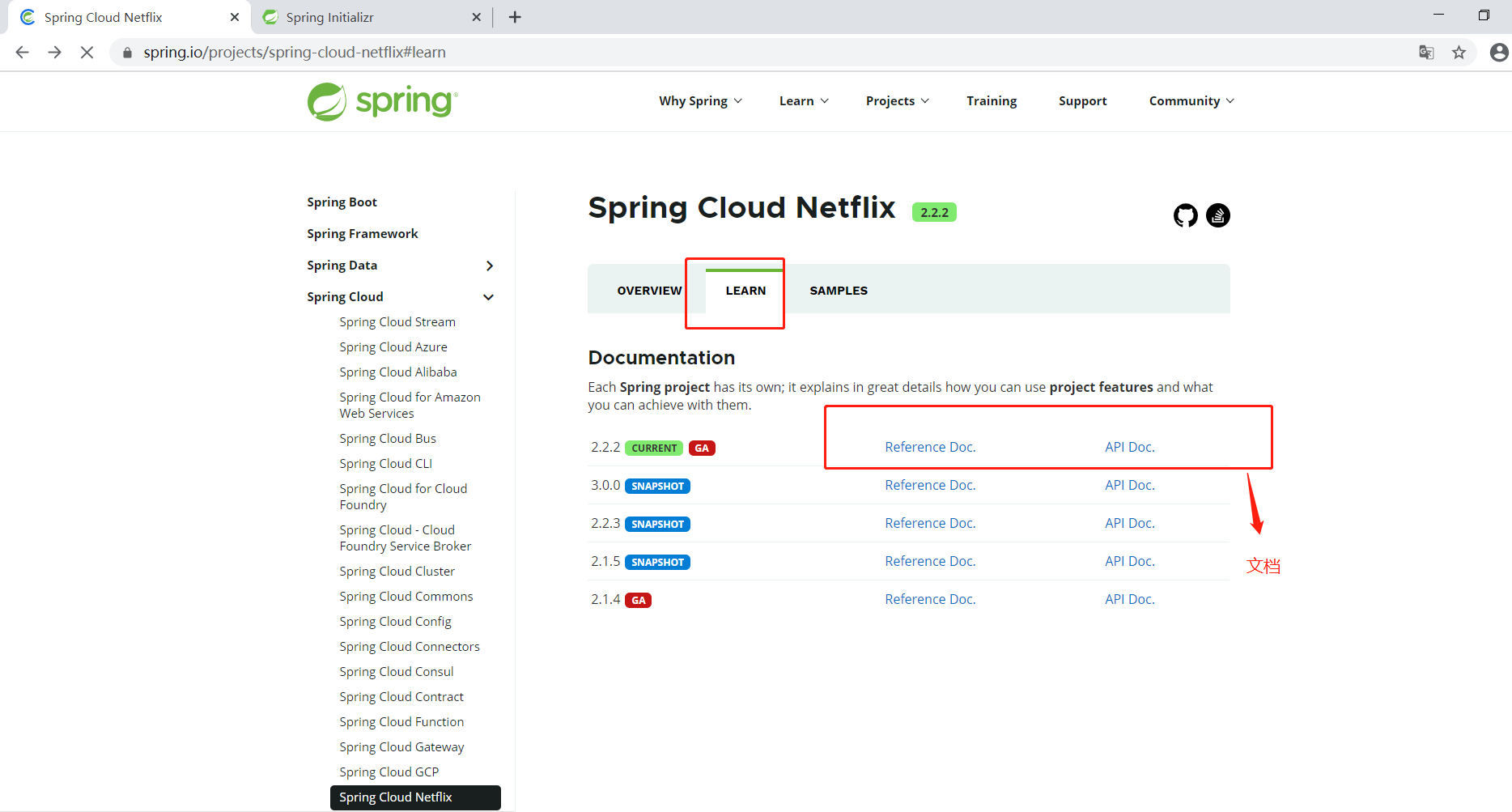Open API Doc. for 2.2.3 snapshot
The image size is (1512, 812).
coord(1130,523)
